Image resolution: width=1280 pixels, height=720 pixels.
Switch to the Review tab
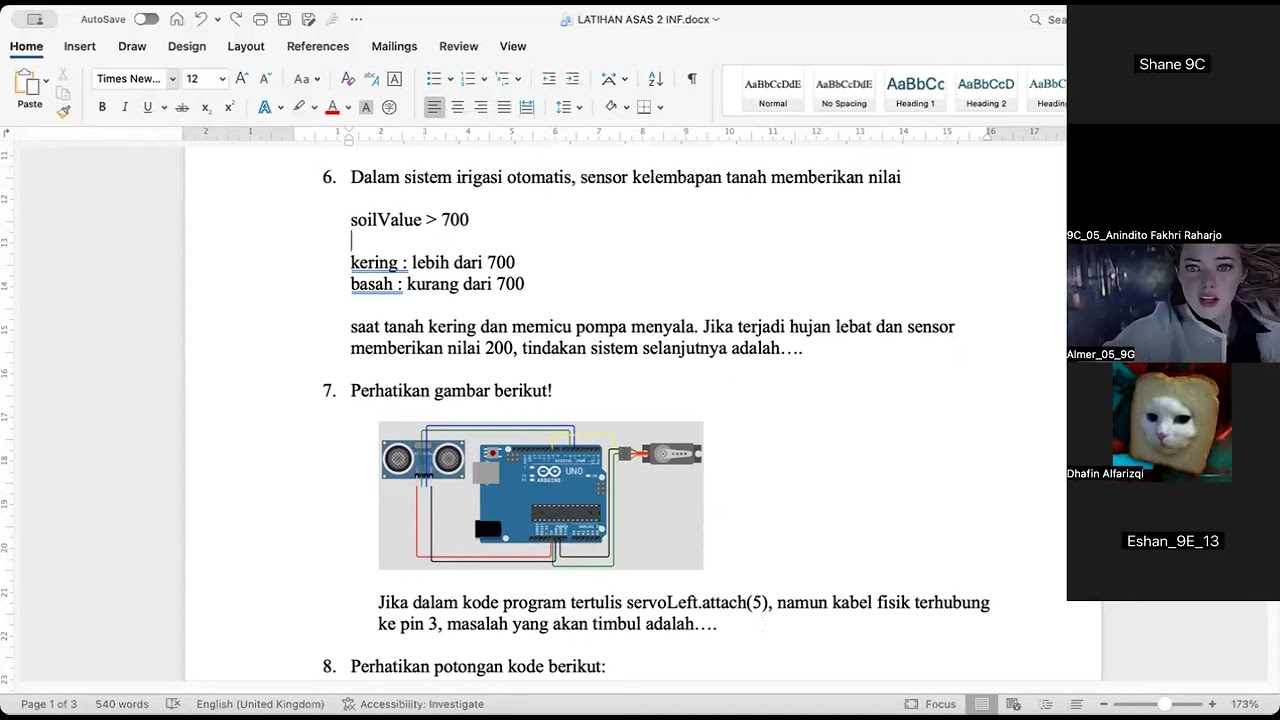coord(459,46)
